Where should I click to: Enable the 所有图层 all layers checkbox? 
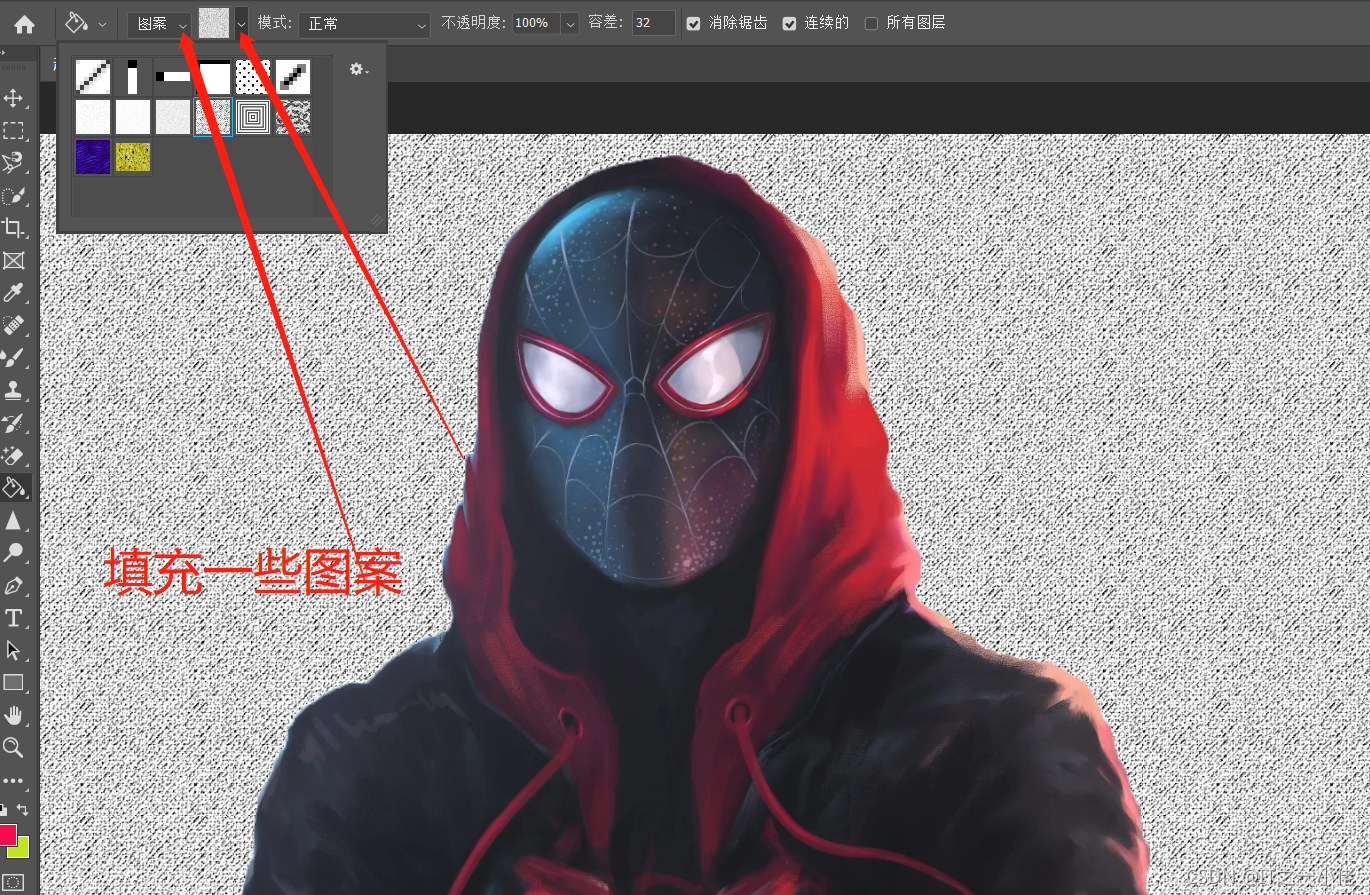[871, 23]
